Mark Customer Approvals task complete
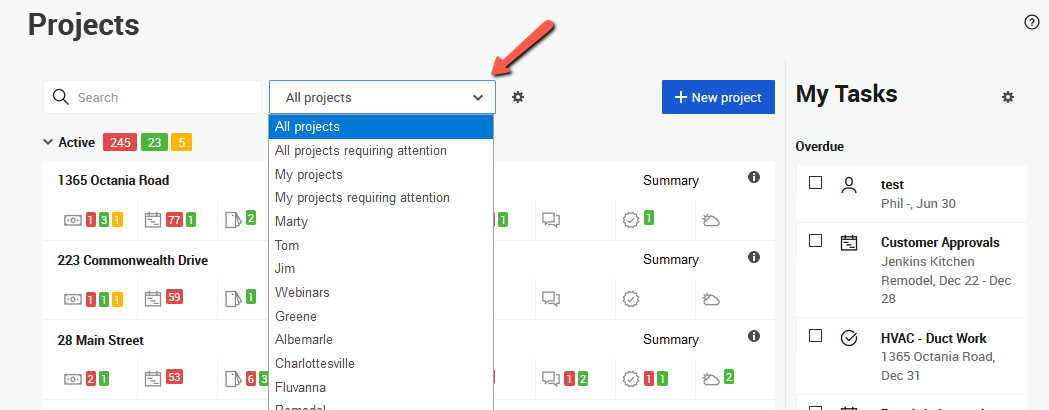 [816, 241]
